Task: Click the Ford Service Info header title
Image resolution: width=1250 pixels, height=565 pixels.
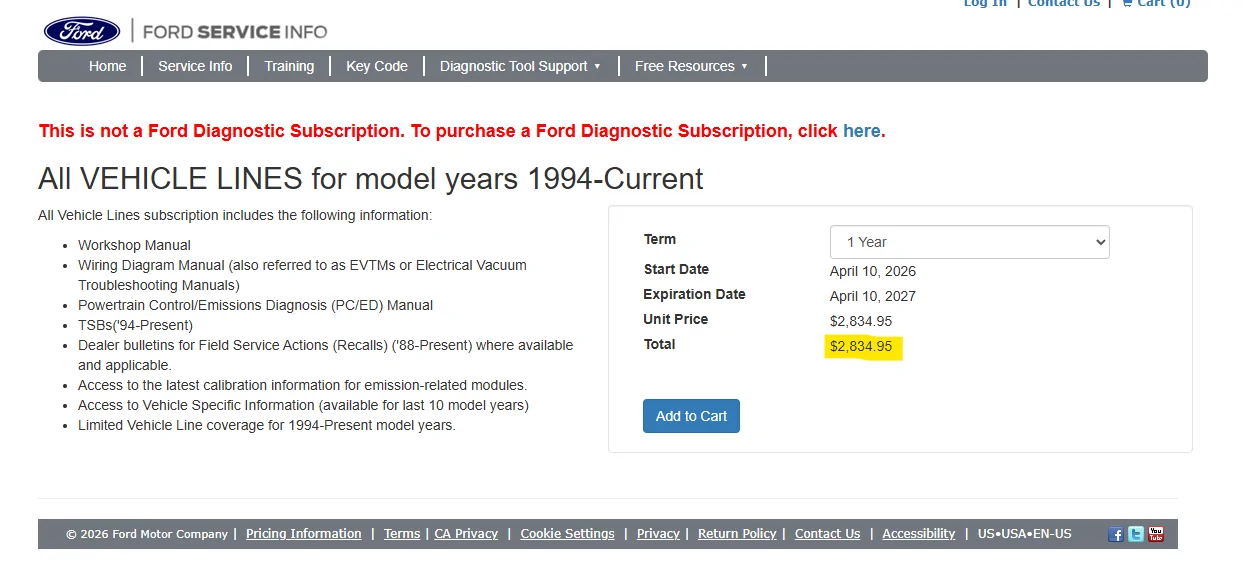Action: (235, 32)
